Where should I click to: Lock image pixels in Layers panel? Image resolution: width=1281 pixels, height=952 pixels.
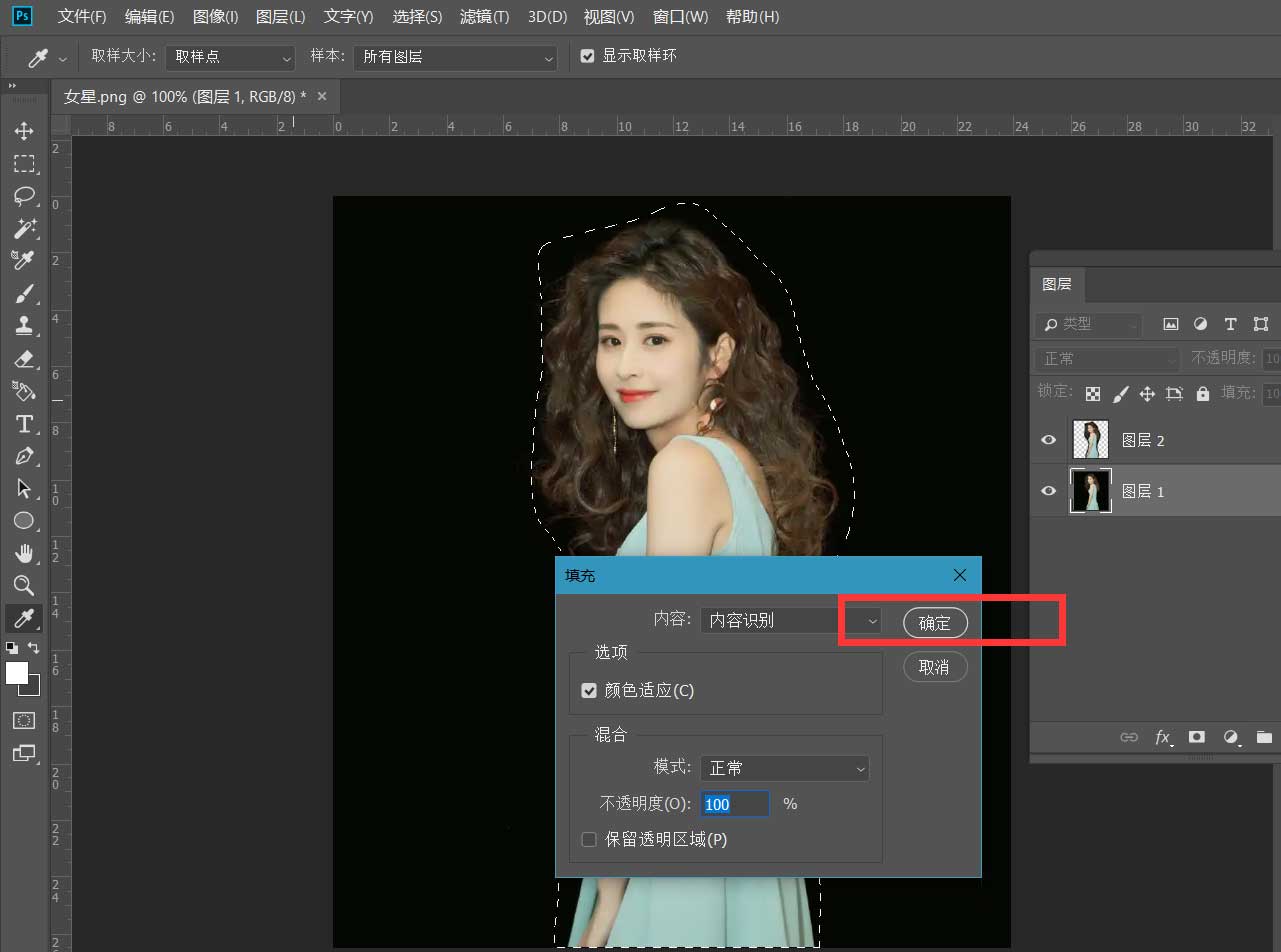(1121, 393)
